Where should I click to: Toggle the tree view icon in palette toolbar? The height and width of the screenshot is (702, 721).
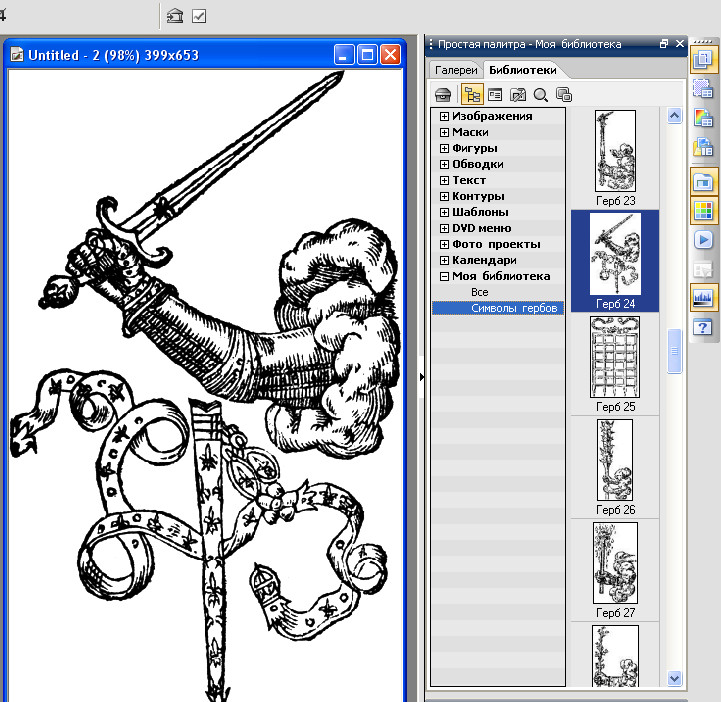(x=472, y=95)
